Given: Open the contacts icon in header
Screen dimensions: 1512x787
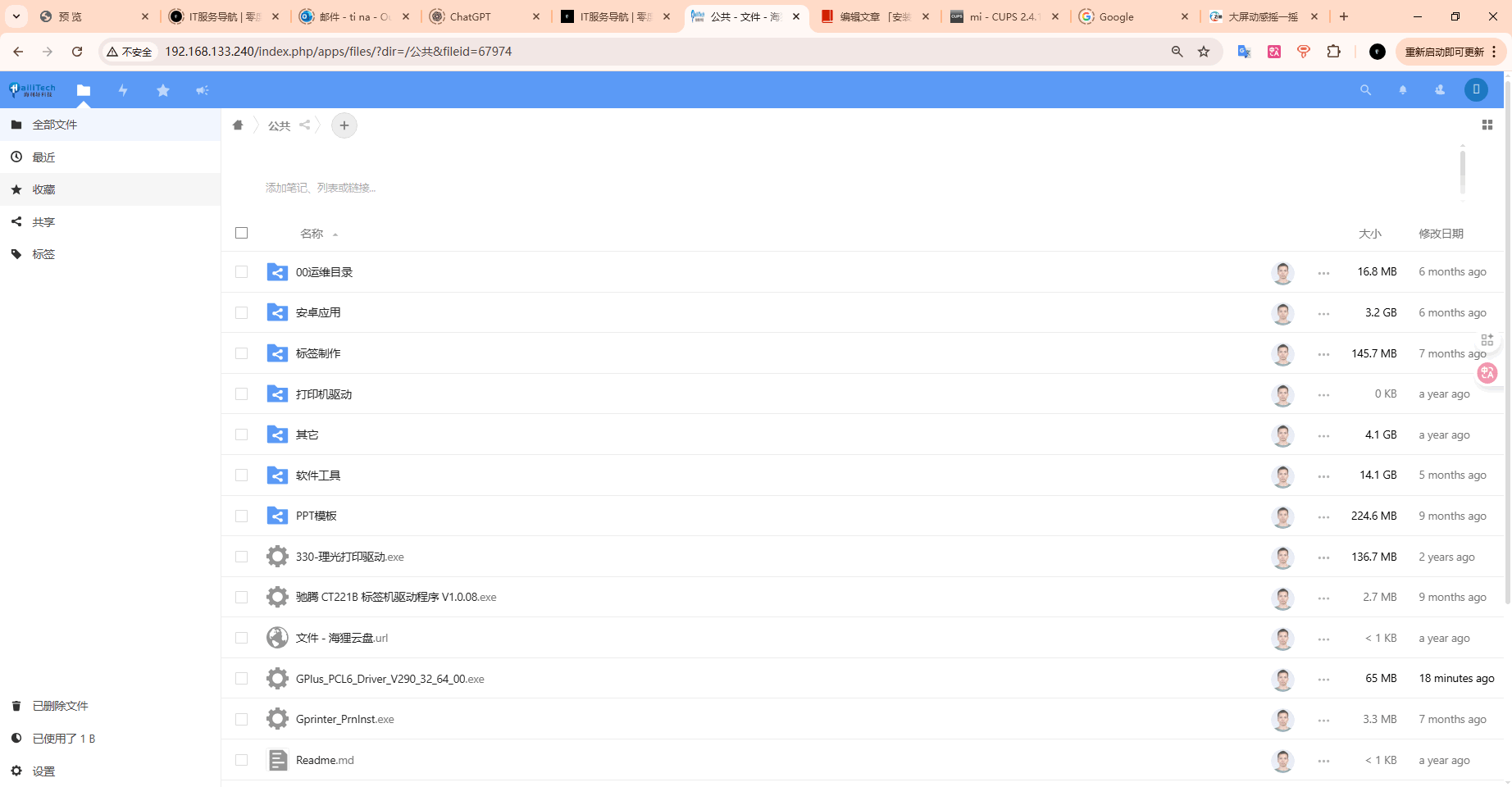Looking at the screenshot, I should 1440,90.
